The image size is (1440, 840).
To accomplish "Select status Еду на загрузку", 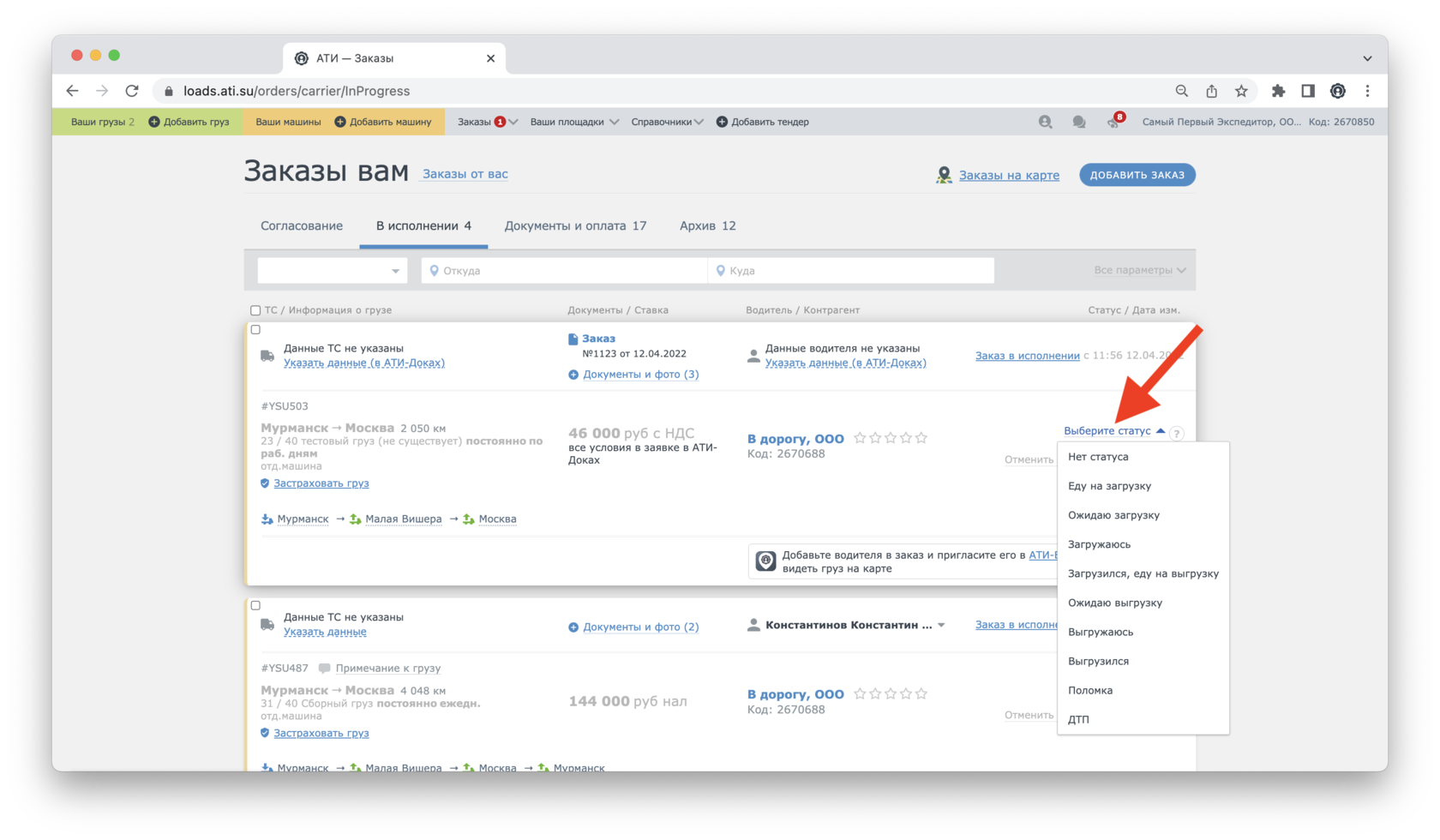I will click(1143, 486).
